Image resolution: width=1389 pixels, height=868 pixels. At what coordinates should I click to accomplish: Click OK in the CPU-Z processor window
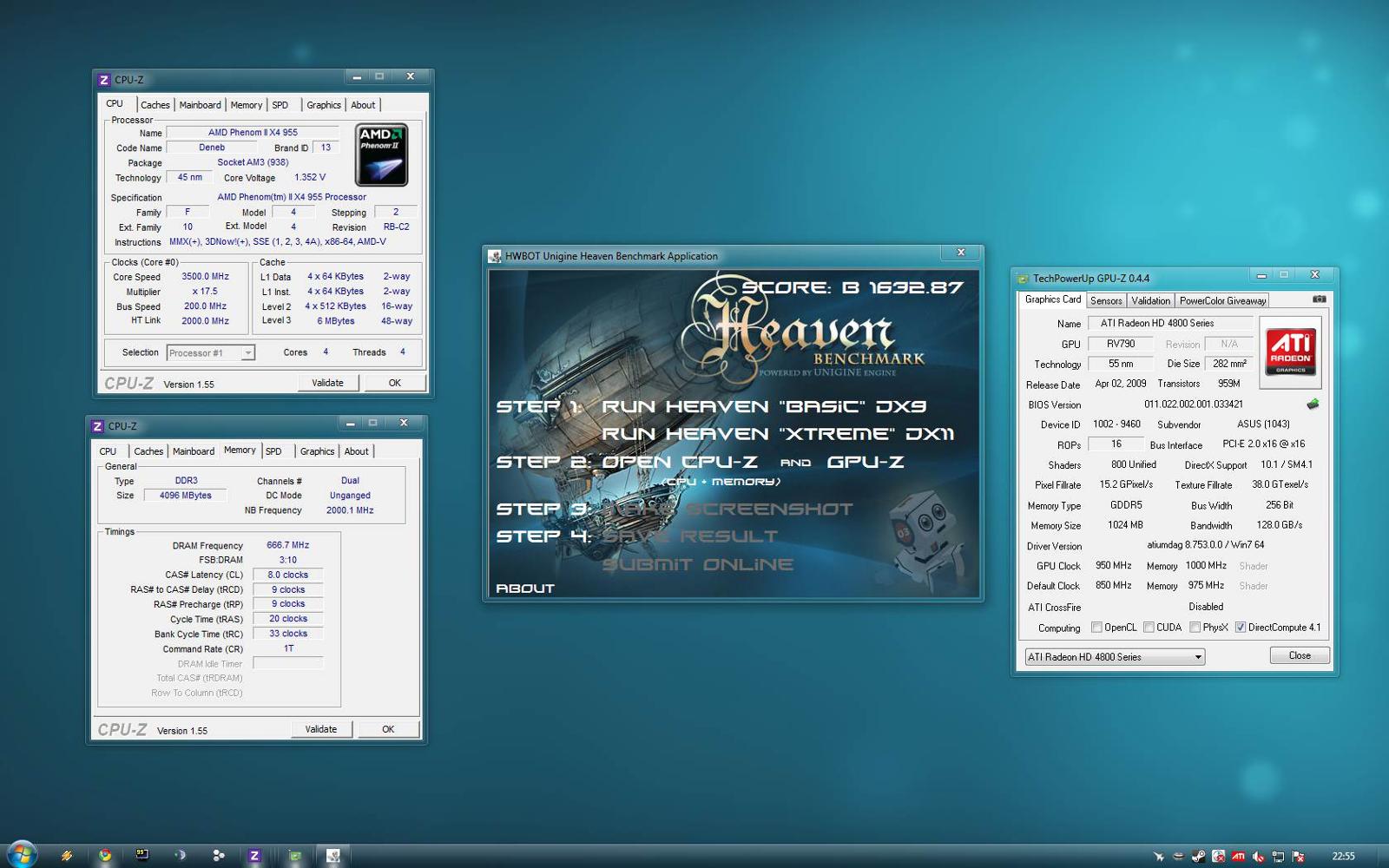point(395,383)
